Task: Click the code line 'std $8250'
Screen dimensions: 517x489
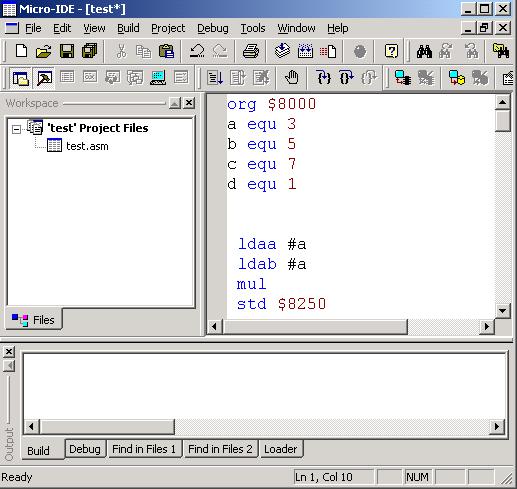Action: pyautogui.click(x=281, y=304)
